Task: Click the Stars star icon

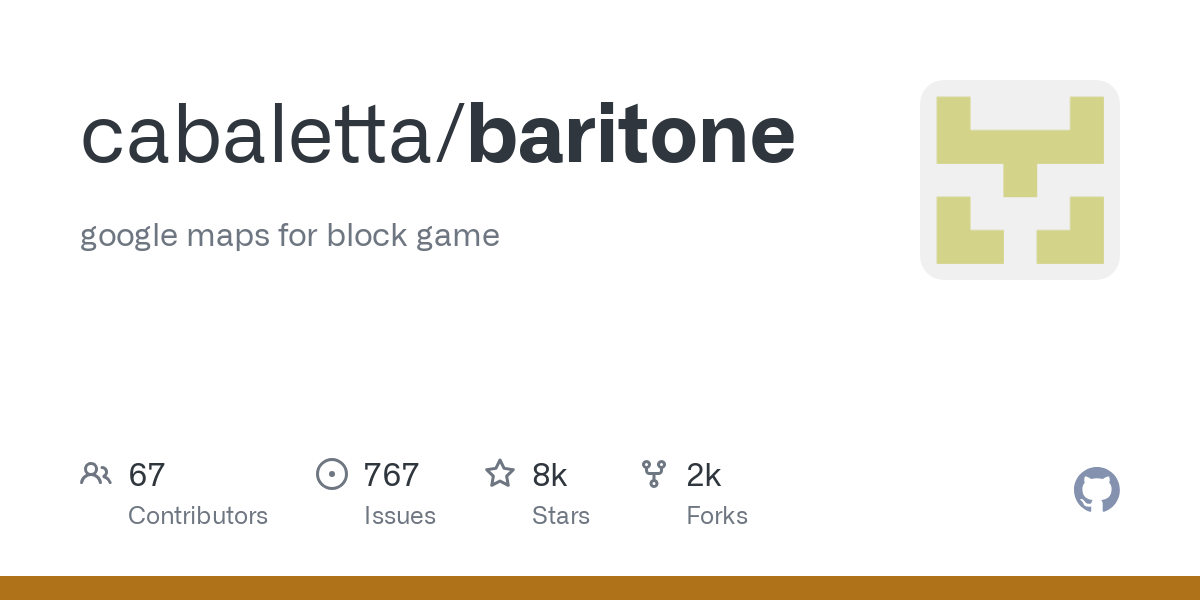Action: click(500, 474)
